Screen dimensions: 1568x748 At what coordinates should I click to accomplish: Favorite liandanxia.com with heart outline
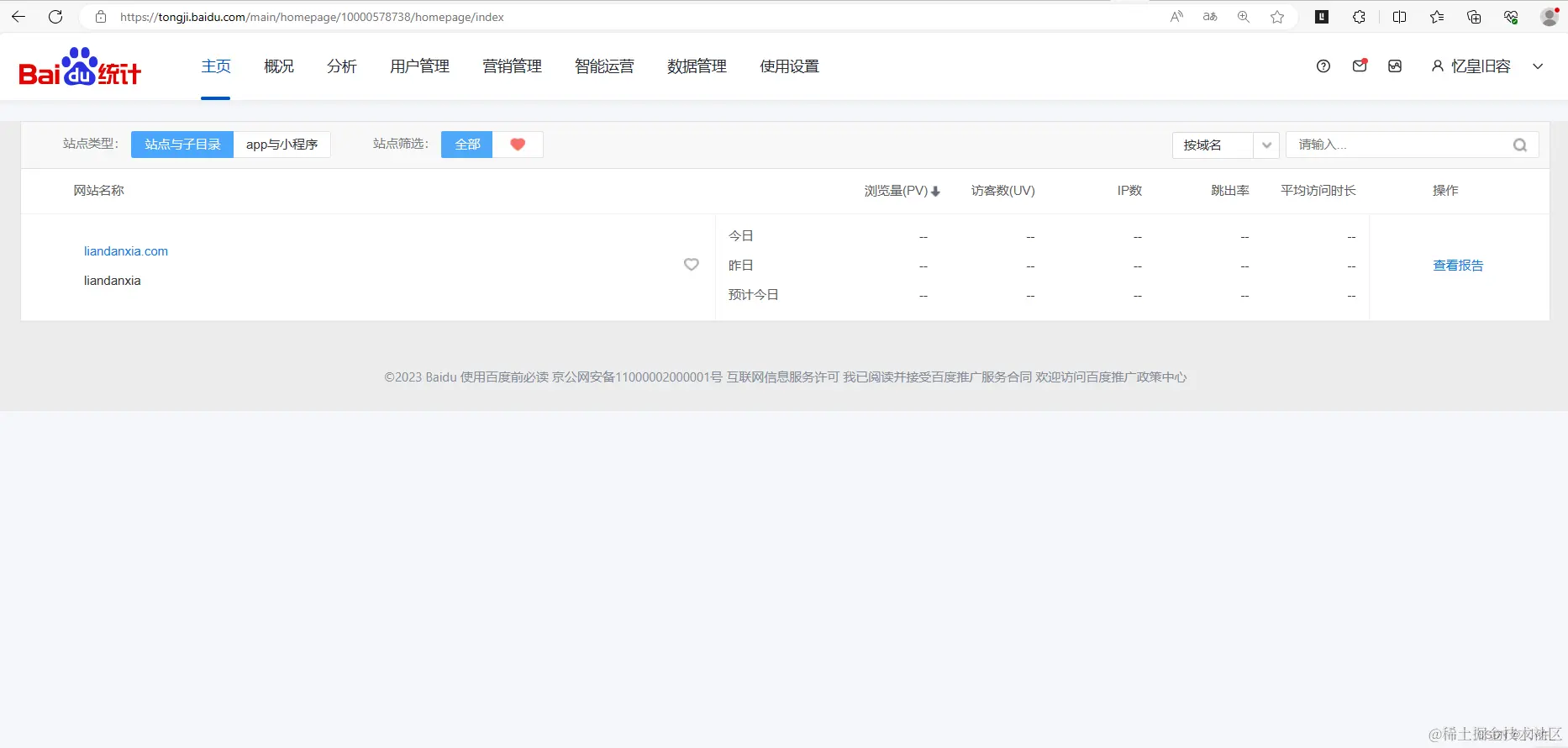(x=692, y=265)
